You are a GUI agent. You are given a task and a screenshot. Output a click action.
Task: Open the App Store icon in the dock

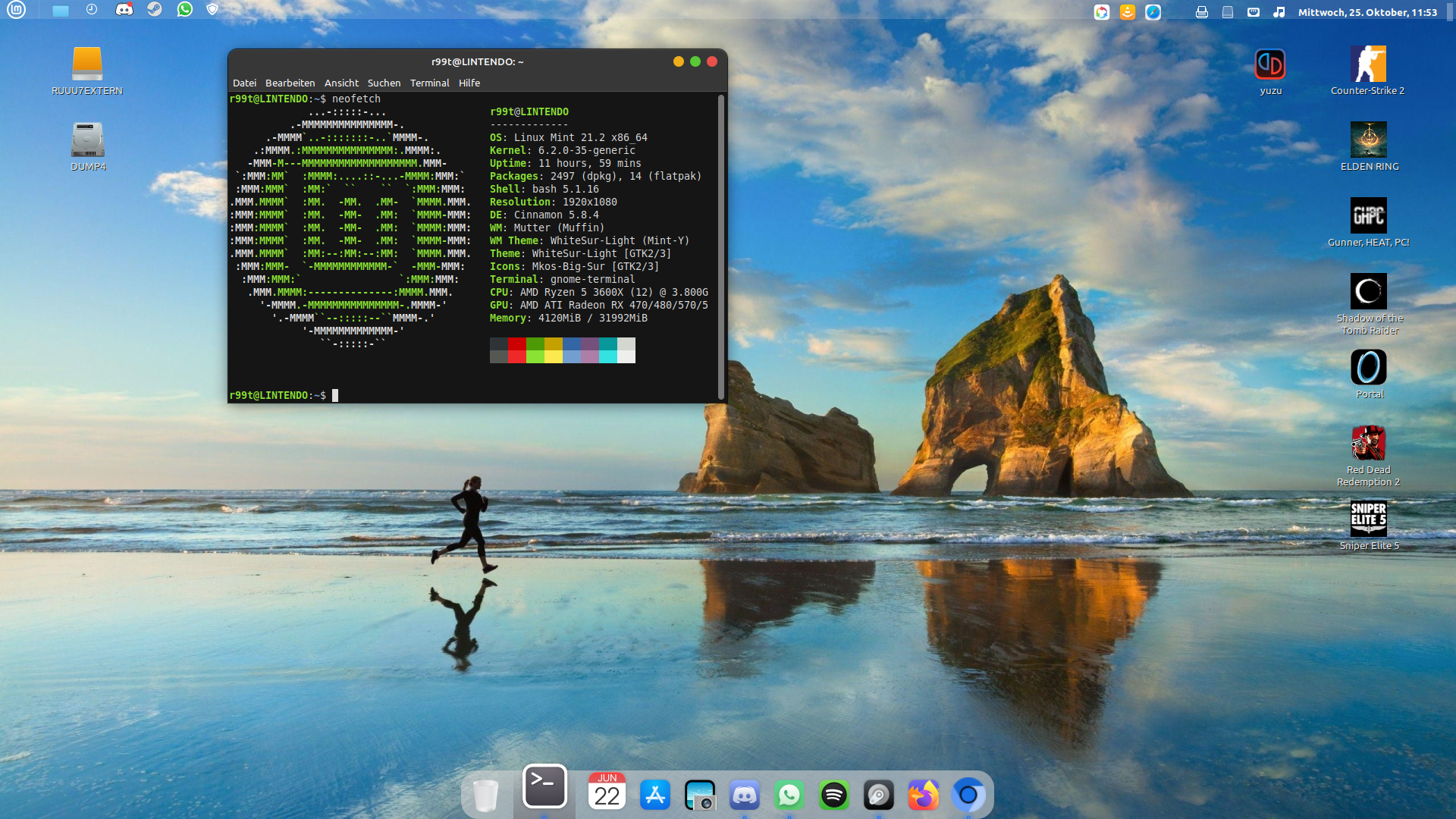coord(654,795)
